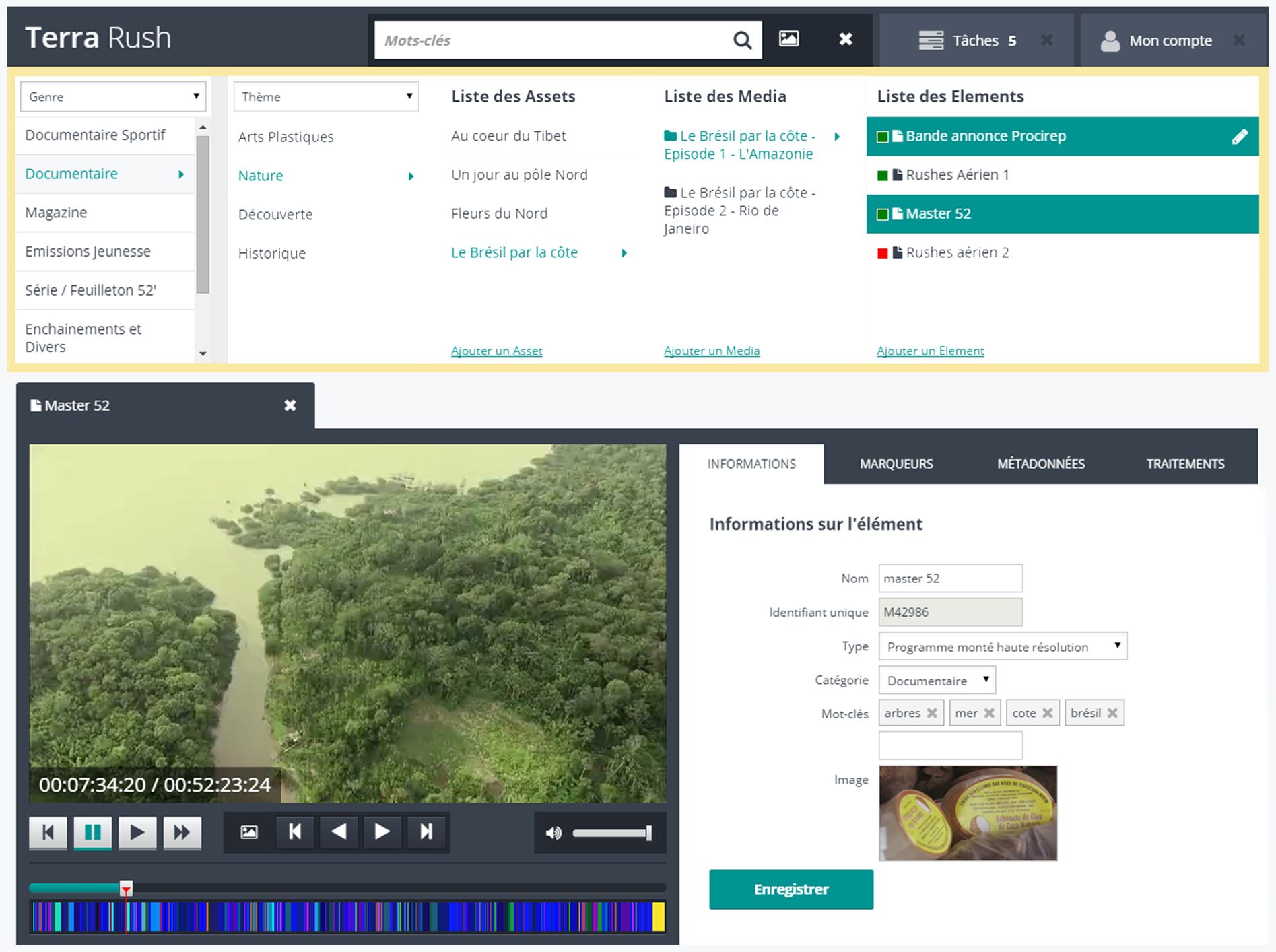Select the Historique theme
The width and height of the screenshot is (1276, 952).
point(271,254)
